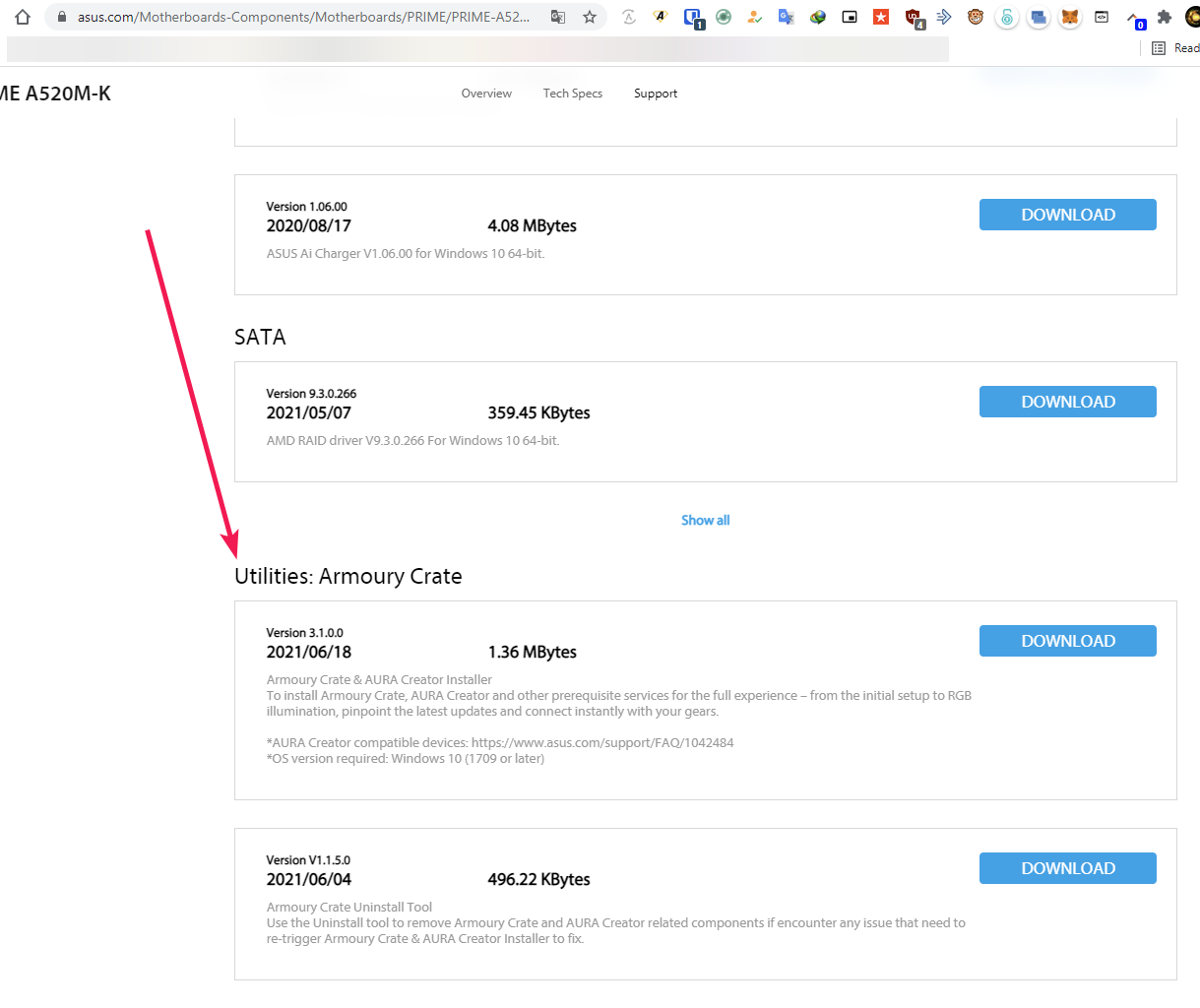
Task: Open the MetaMask fox extension icon
Action: pyautogui.click(x=1070, y=17)
